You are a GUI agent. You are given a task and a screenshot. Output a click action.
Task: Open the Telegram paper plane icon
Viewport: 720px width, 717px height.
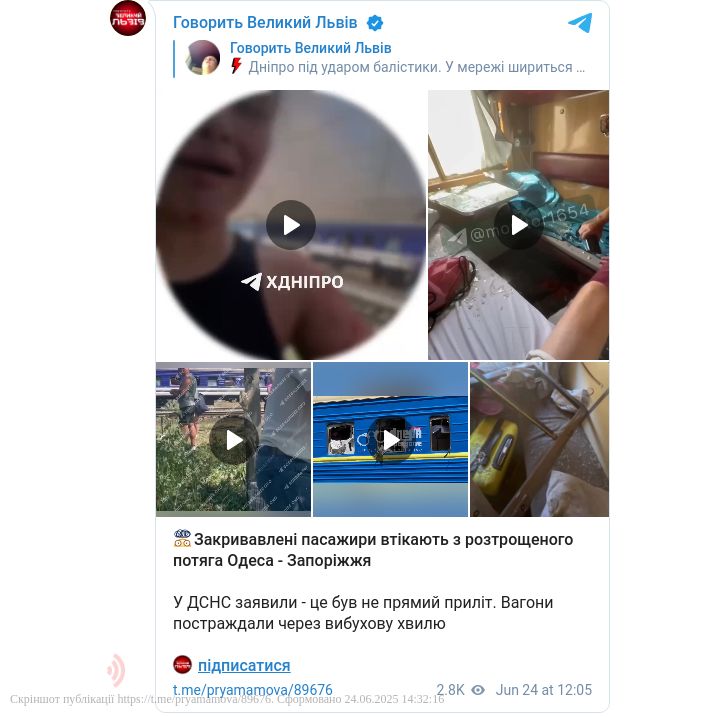[x=580, y=23]
